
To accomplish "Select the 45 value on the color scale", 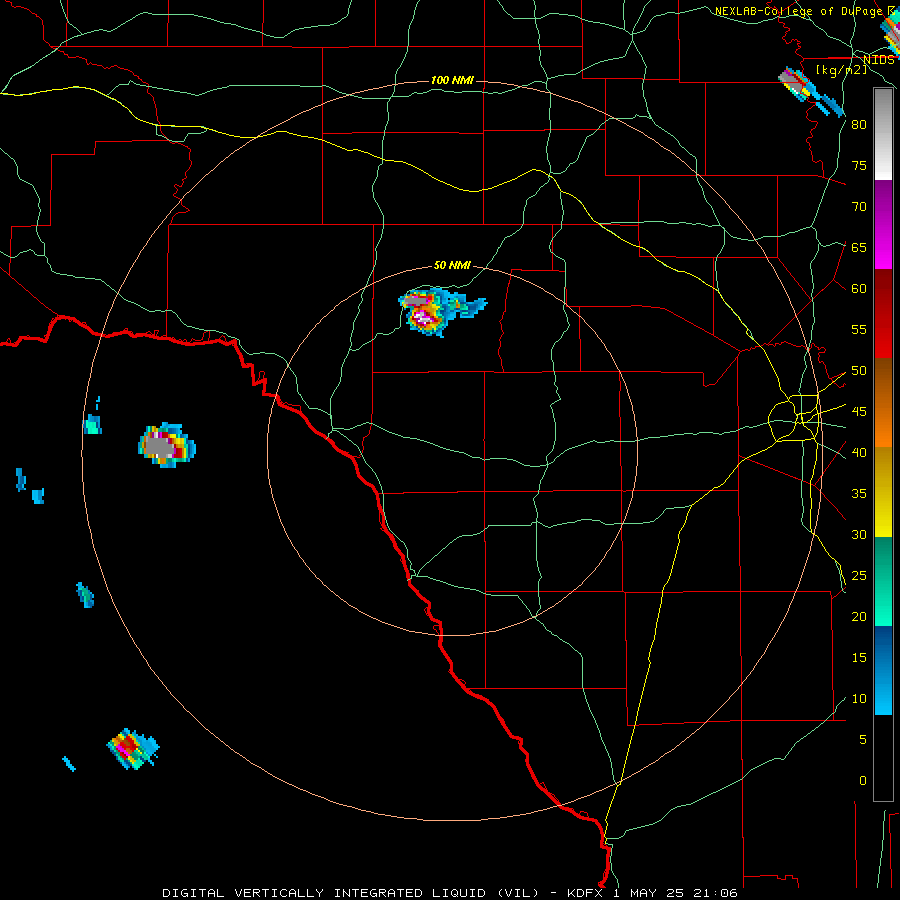I will (859, 412).
